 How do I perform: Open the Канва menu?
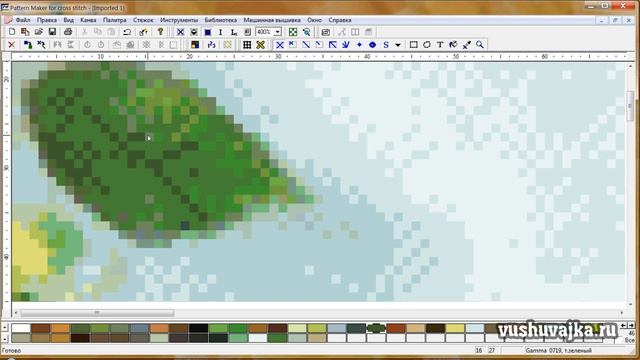[88, 20]
